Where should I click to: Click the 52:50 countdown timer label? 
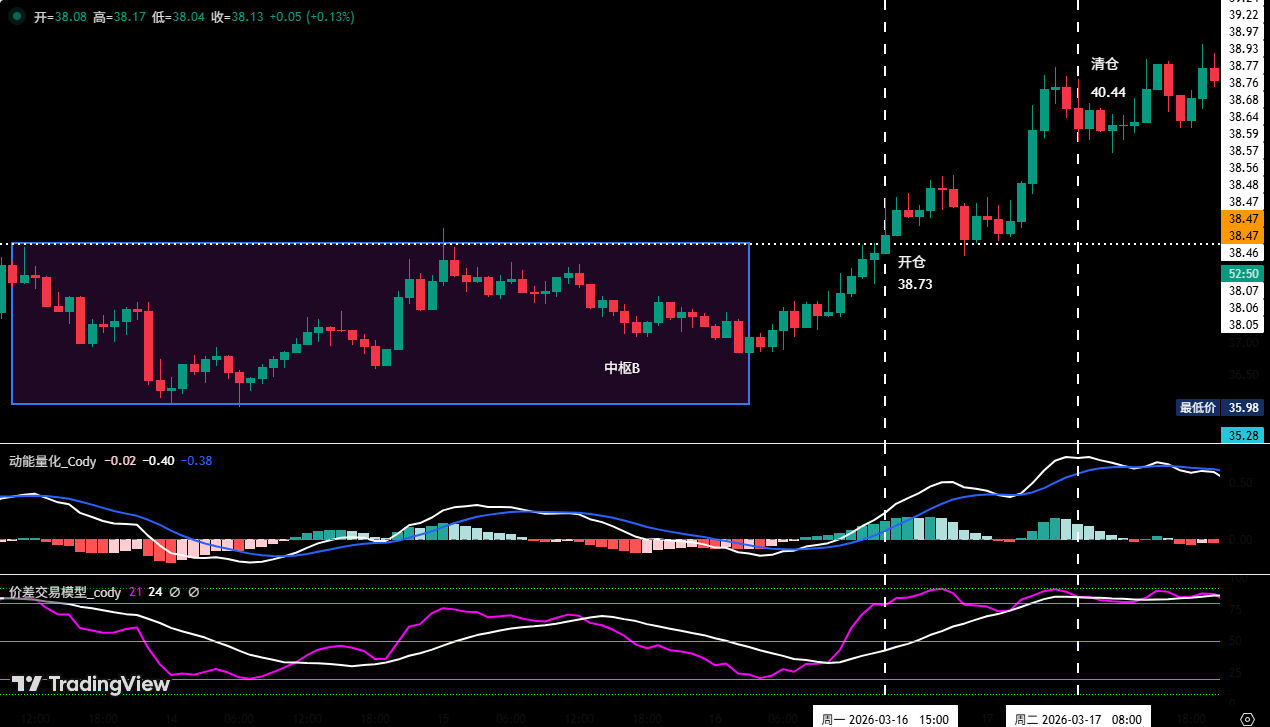1243,273
